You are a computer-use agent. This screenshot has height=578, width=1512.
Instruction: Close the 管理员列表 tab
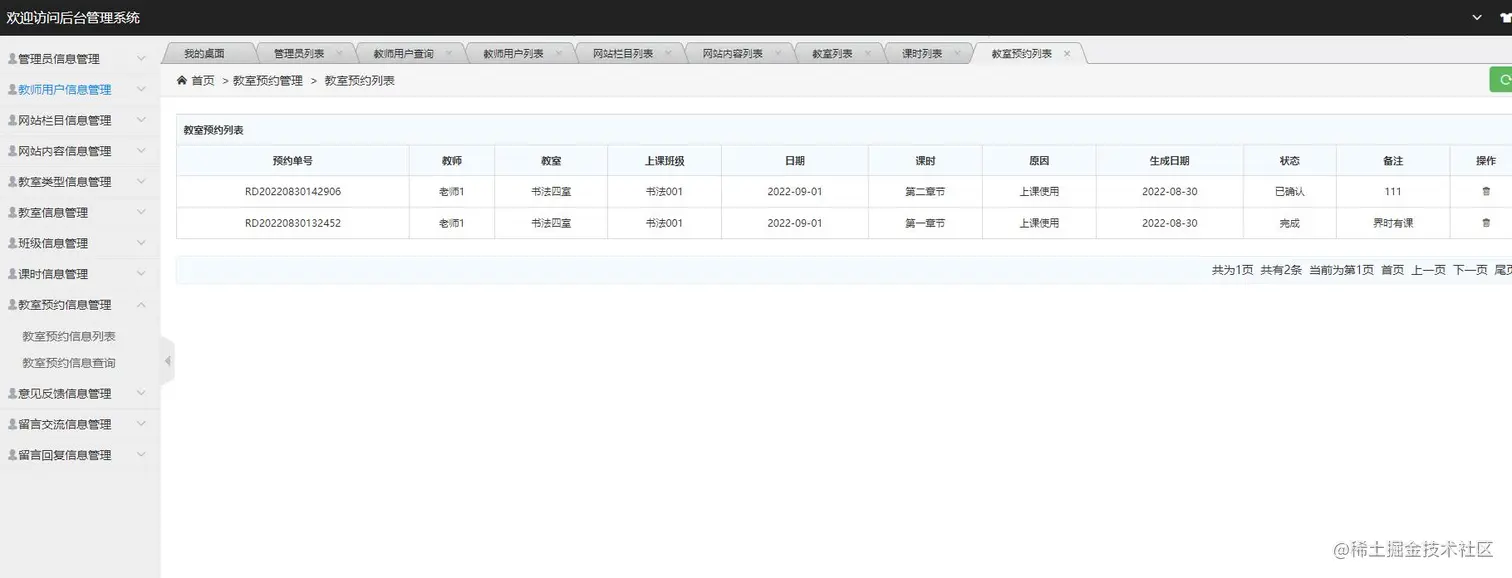(339, 54)
